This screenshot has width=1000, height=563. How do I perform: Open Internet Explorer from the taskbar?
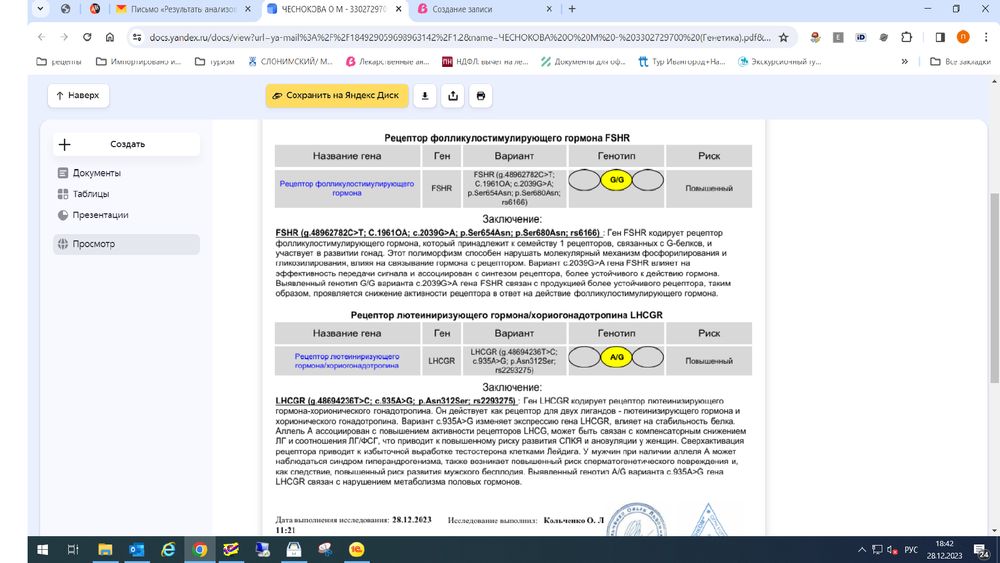point(168,550)
